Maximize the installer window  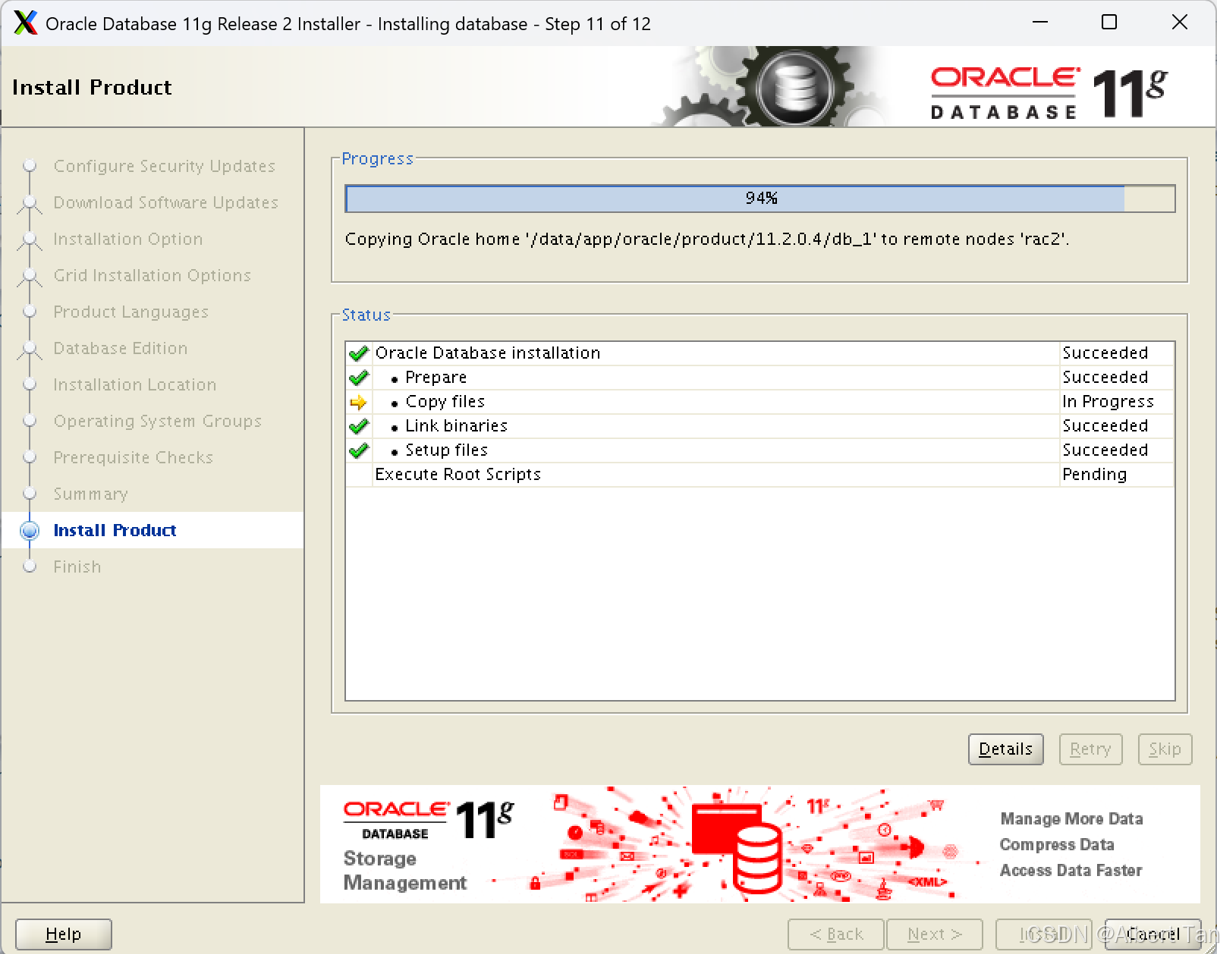1109,23
